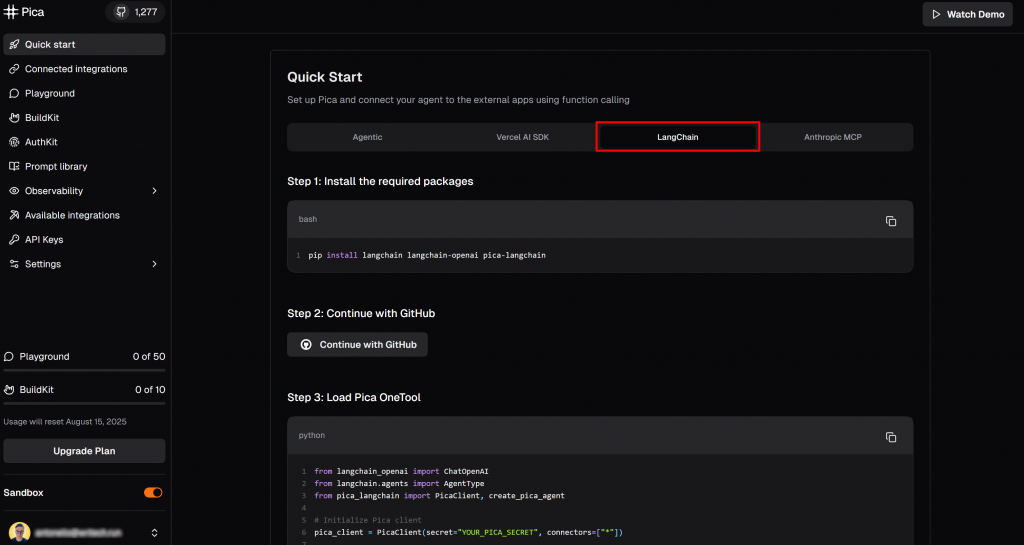Switch to Vercel AI SDK tab
This screenshot has width=1024, height=545.
coord(522,137)
